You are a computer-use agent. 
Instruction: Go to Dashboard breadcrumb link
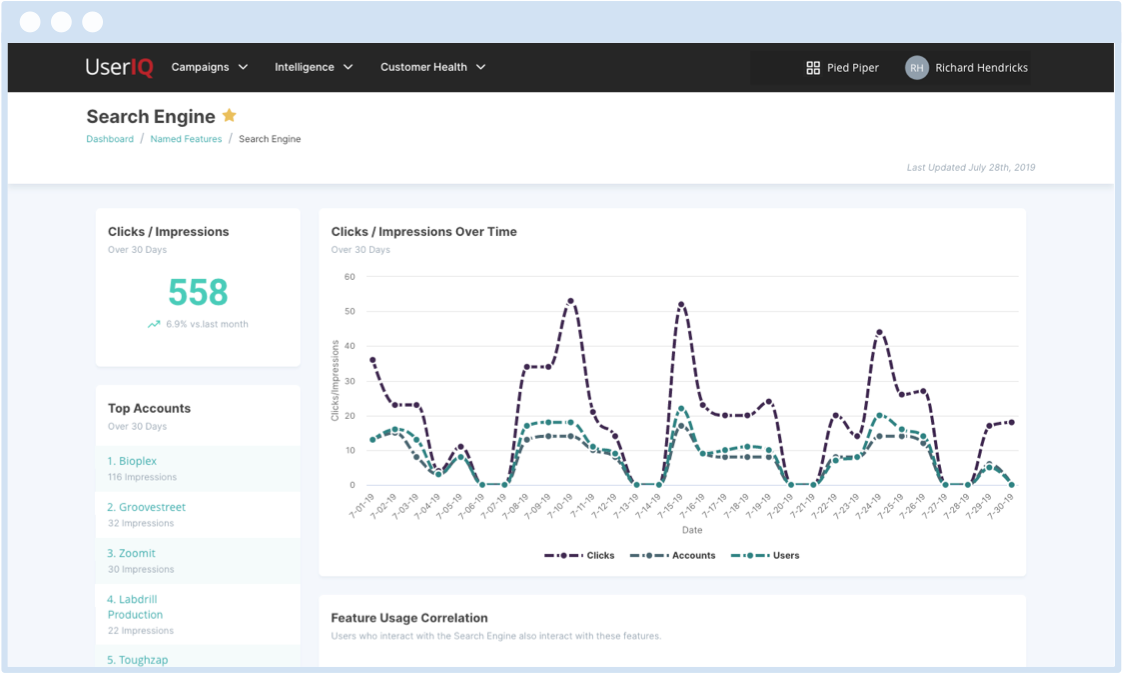pyautogui.click(x=110, y=139)
